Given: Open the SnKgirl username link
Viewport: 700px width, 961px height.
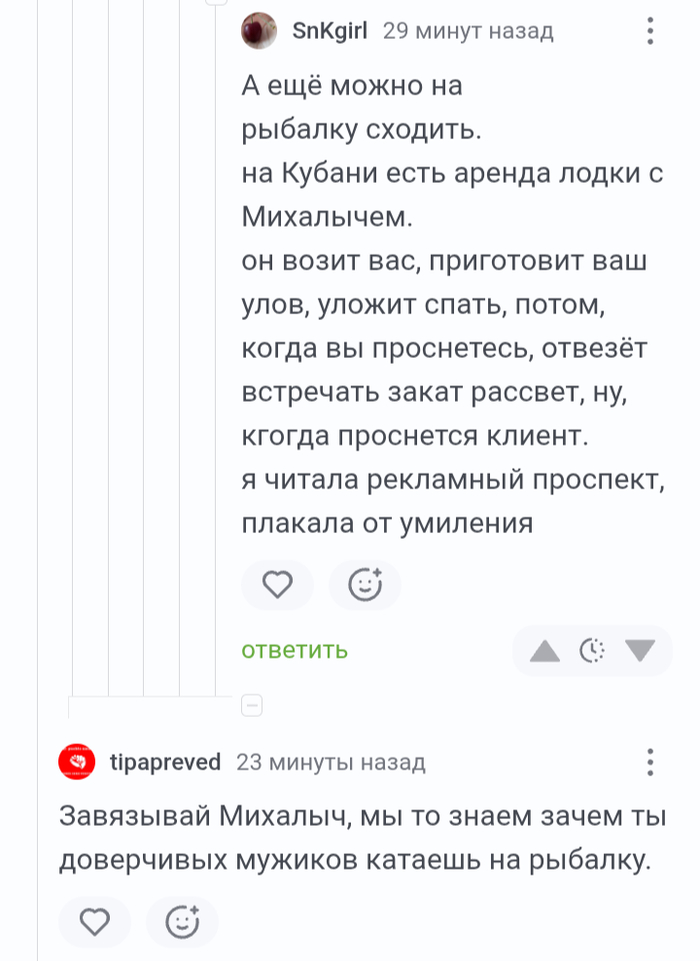Looking at the screenshot, I should (x=331, y=30).
